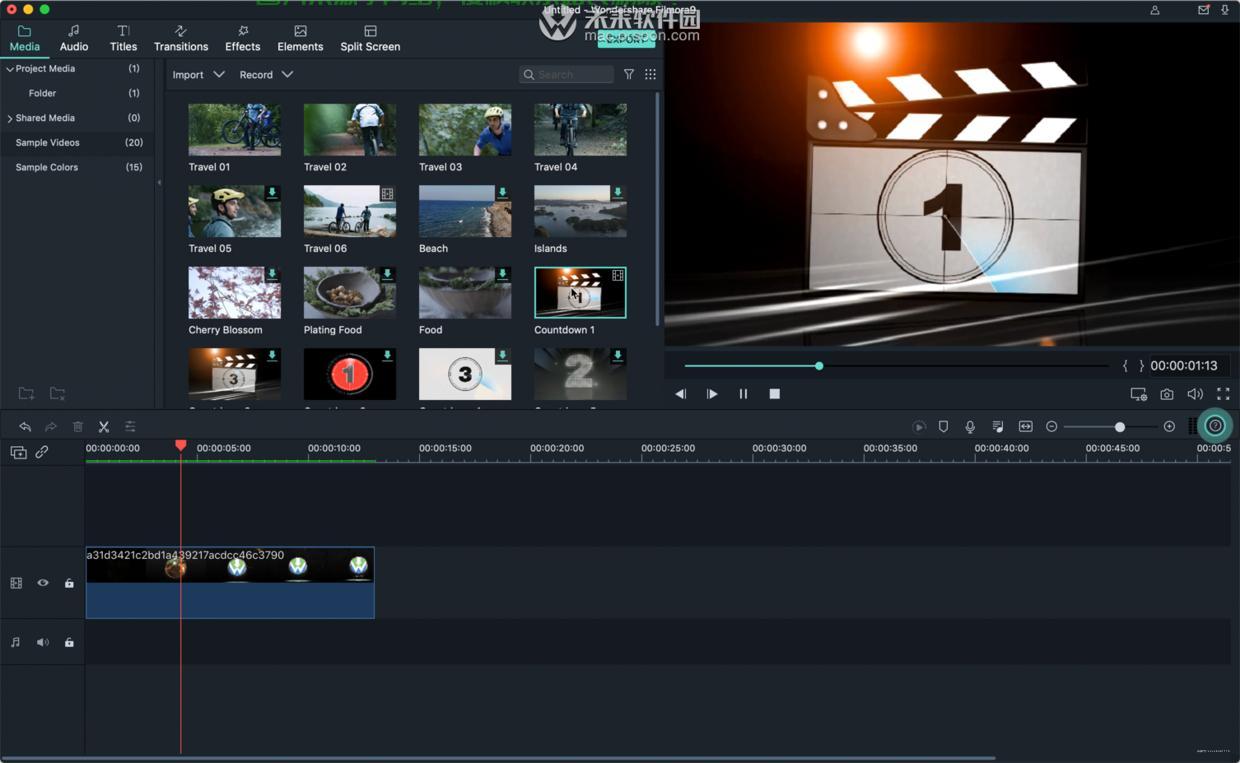The width and height of the screenshot is (1240, 763).
Task: Click the preview progress slider
Action: [895, 366]
